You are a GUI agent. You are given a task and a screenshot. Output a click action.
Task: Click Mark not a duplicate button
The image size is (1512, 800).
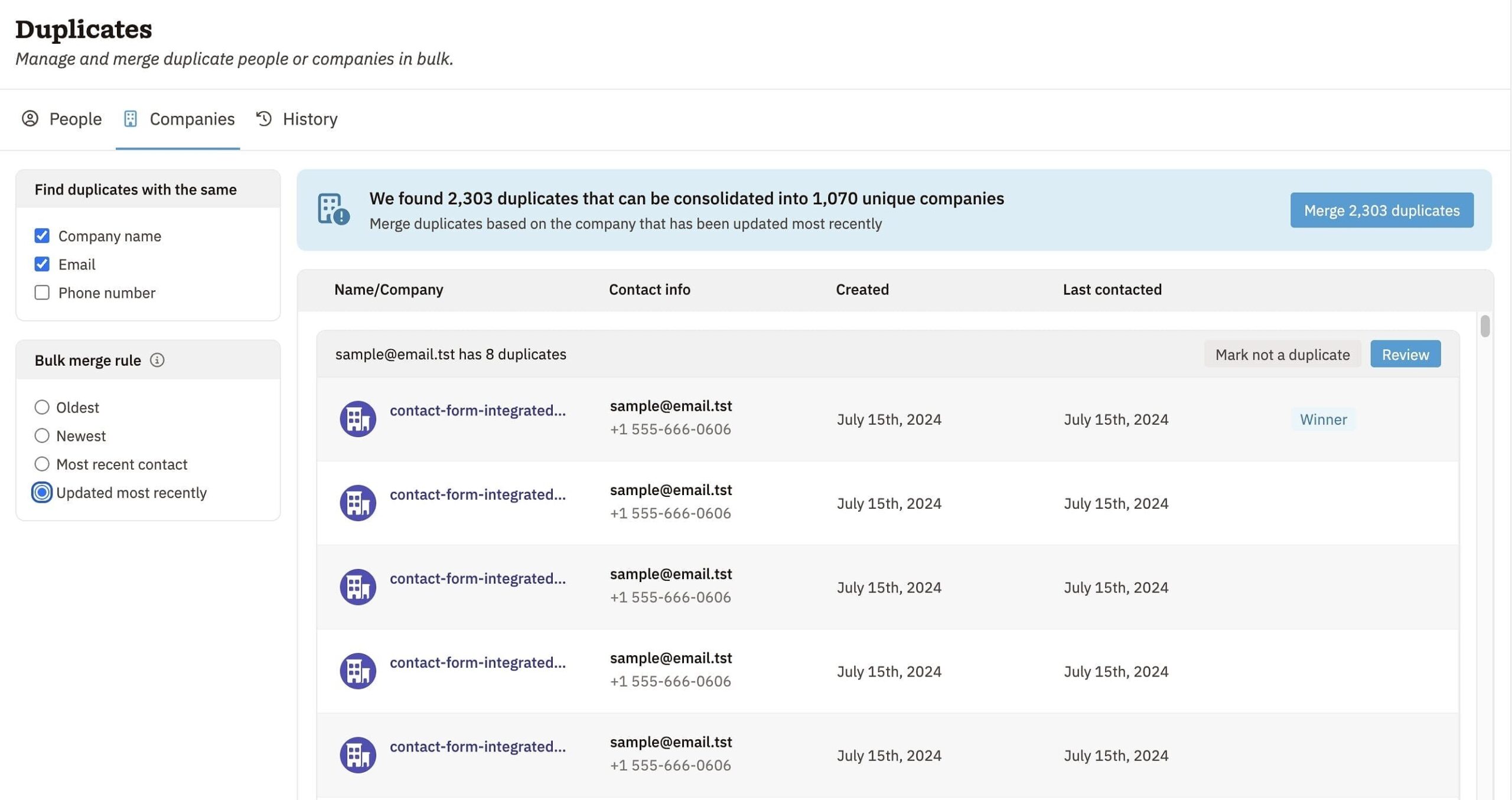[x=1282, y=355]
